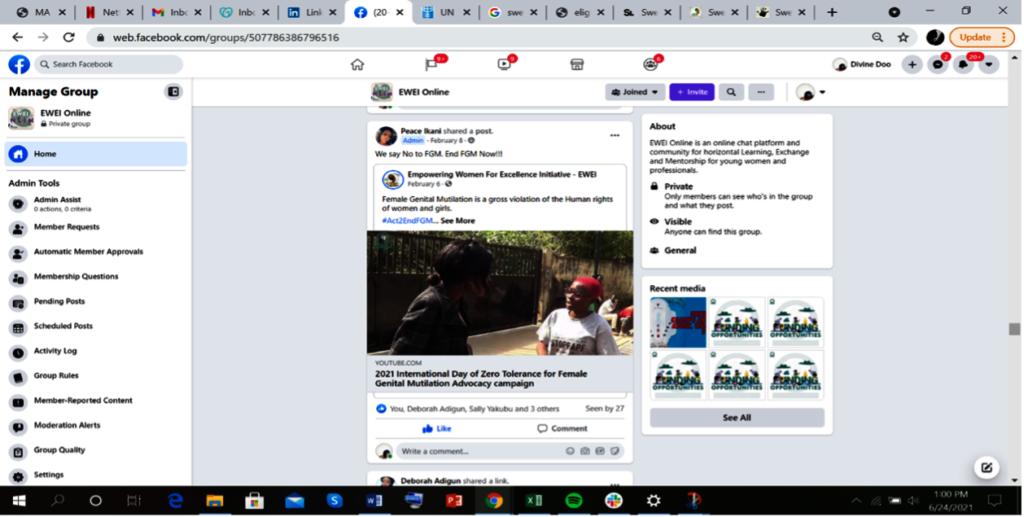Open Empowering Women For Excellence Initiative page

coord(502,174)
